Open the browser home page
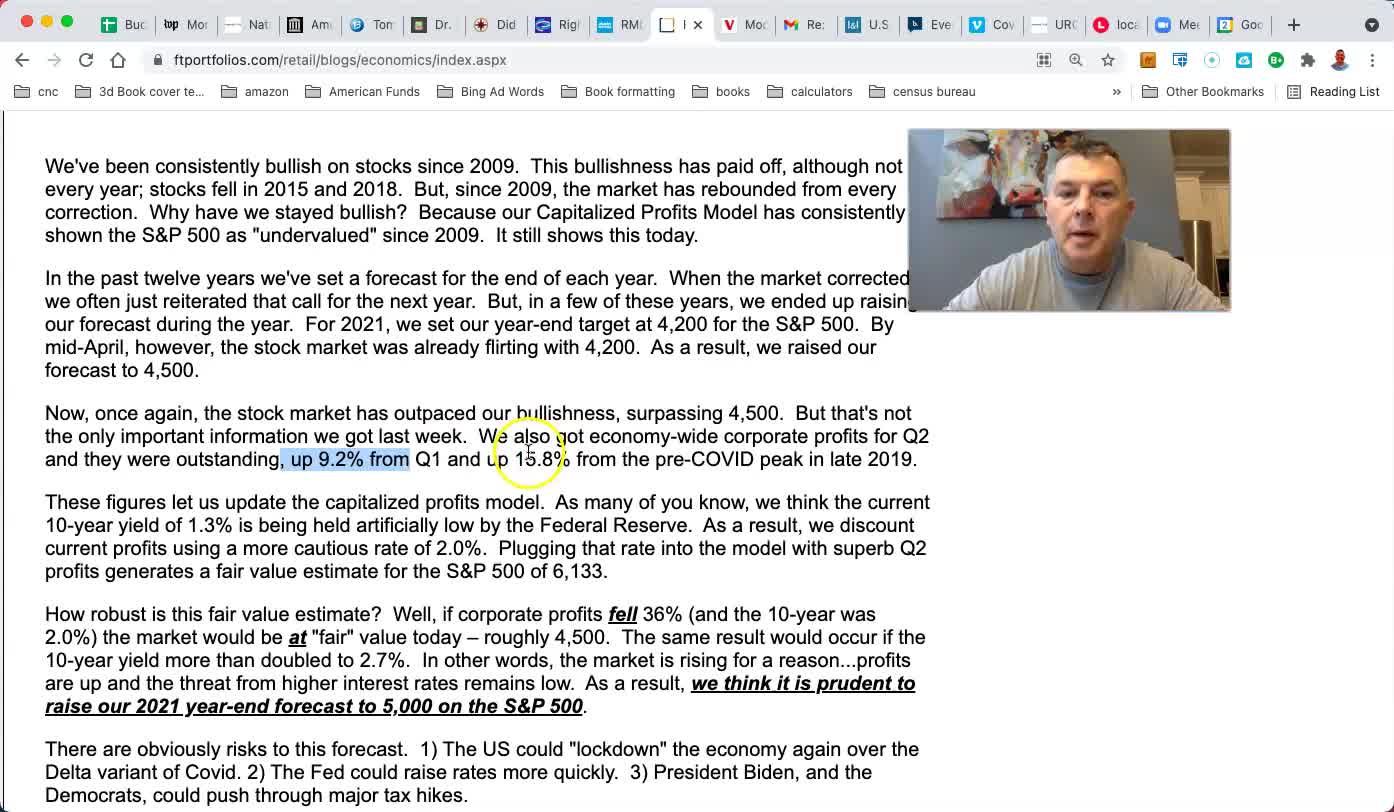1394x812 pixels. click(x=118, y=60)
